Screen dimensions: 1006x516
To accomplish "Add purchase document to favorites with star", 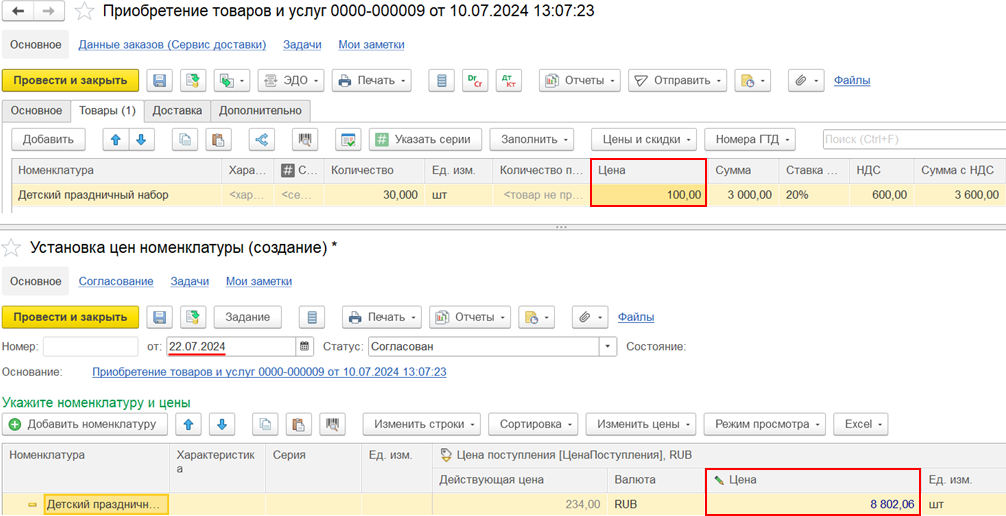I will tap(87, 12).
